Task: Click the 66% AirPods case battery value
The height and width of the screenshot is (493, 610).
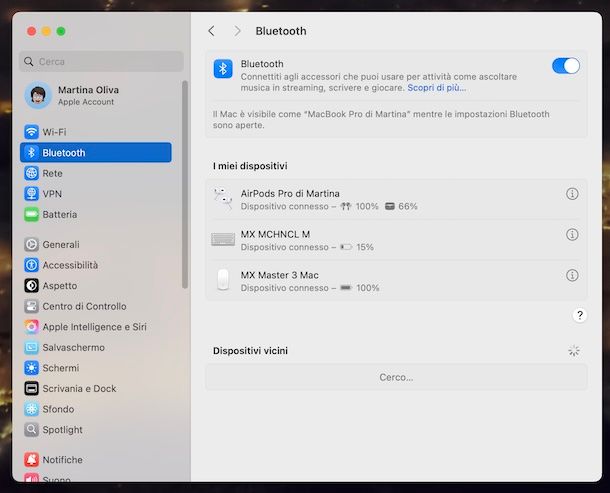Action: 408,206
